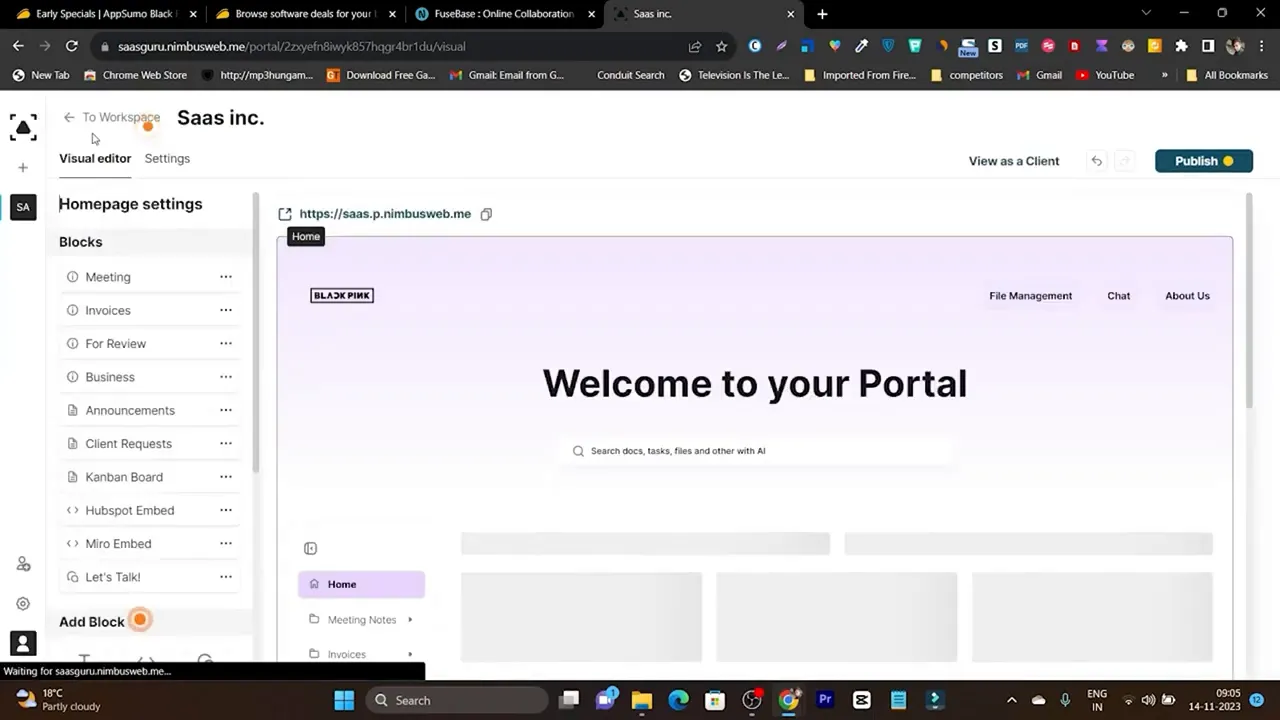Open the Hubspot Embed options menu

(x=225, y=510)
